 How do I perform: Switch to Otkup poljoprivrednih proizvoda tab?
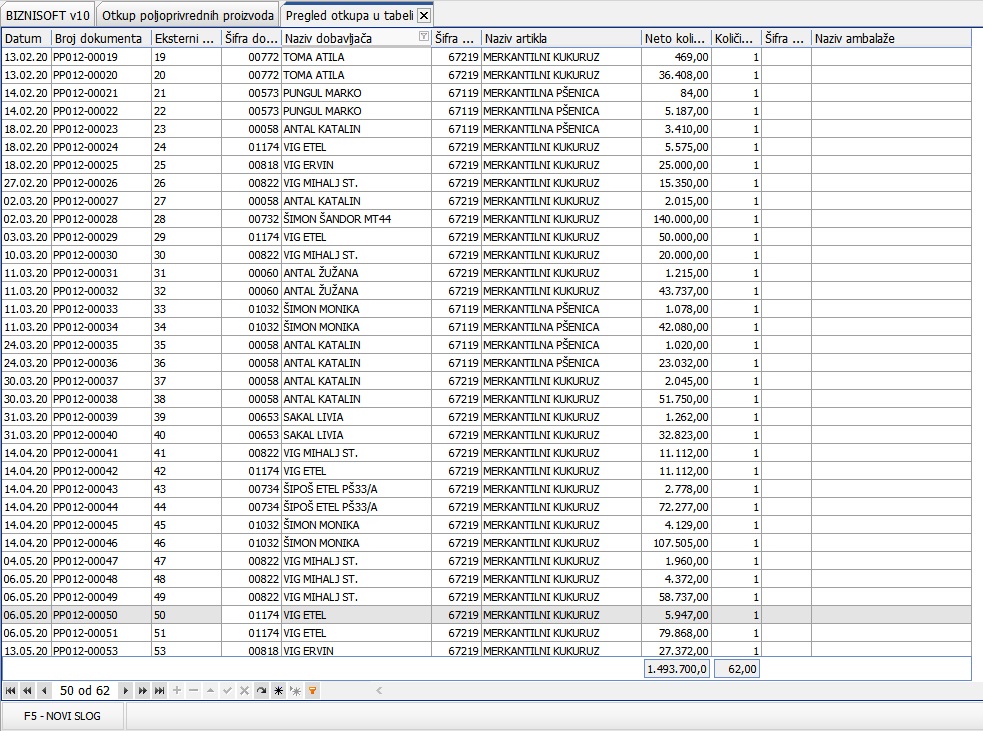(x=187, y=15)
